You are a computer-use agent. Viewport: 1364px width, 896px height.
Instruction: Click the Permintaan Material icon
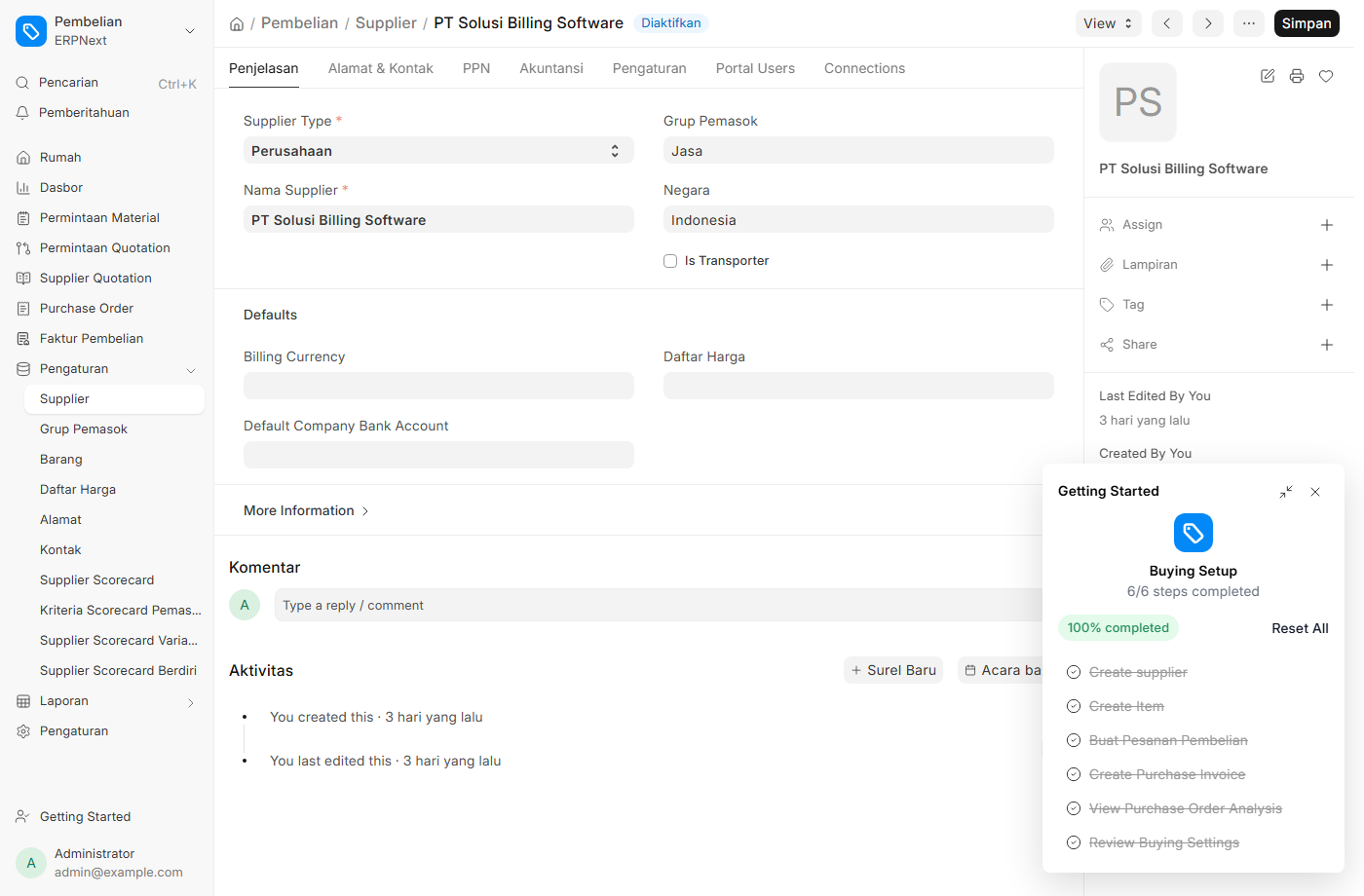23,218
